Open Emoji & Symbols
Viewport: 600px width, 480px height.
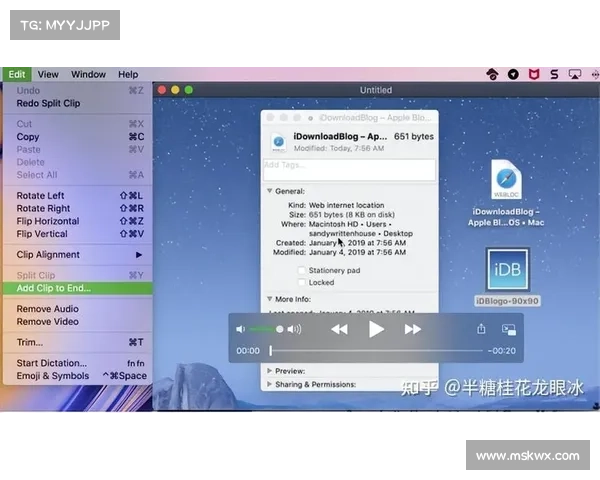coord(78,376)
